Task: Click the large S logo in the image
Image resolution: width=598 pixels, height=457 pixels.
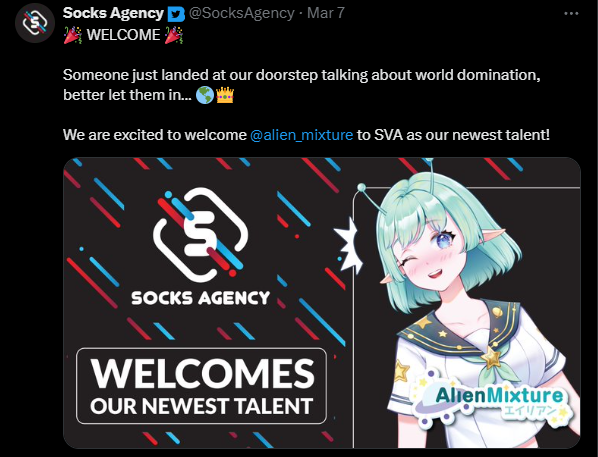Action: point(201,234)
